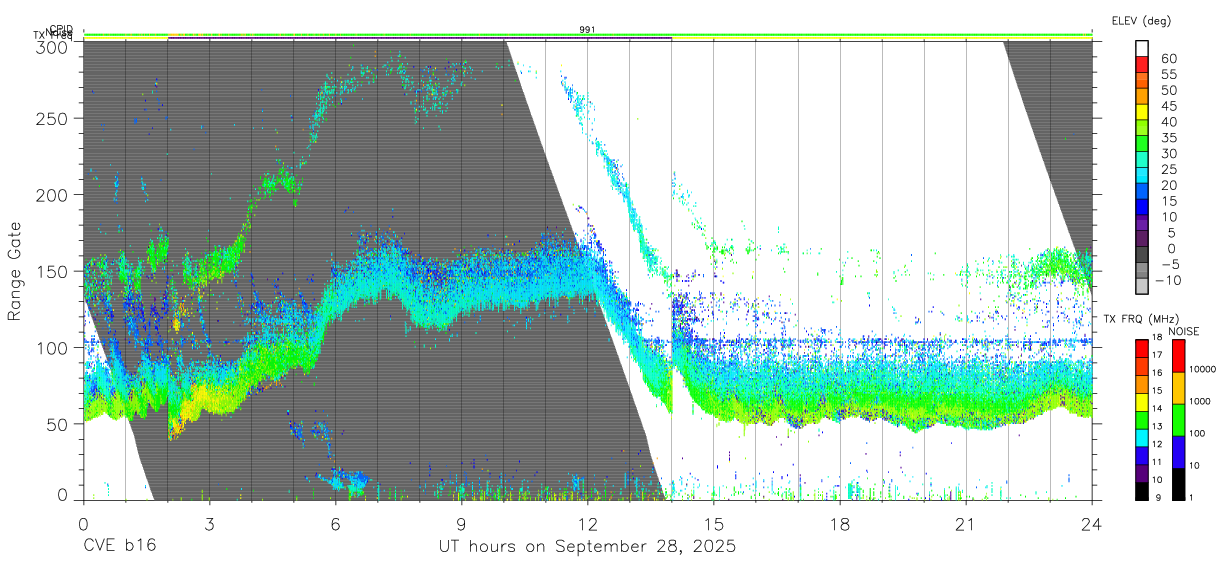Click the blue segment of NOISE colorbar
The image size is (1228, 567).
point(1178,452)
